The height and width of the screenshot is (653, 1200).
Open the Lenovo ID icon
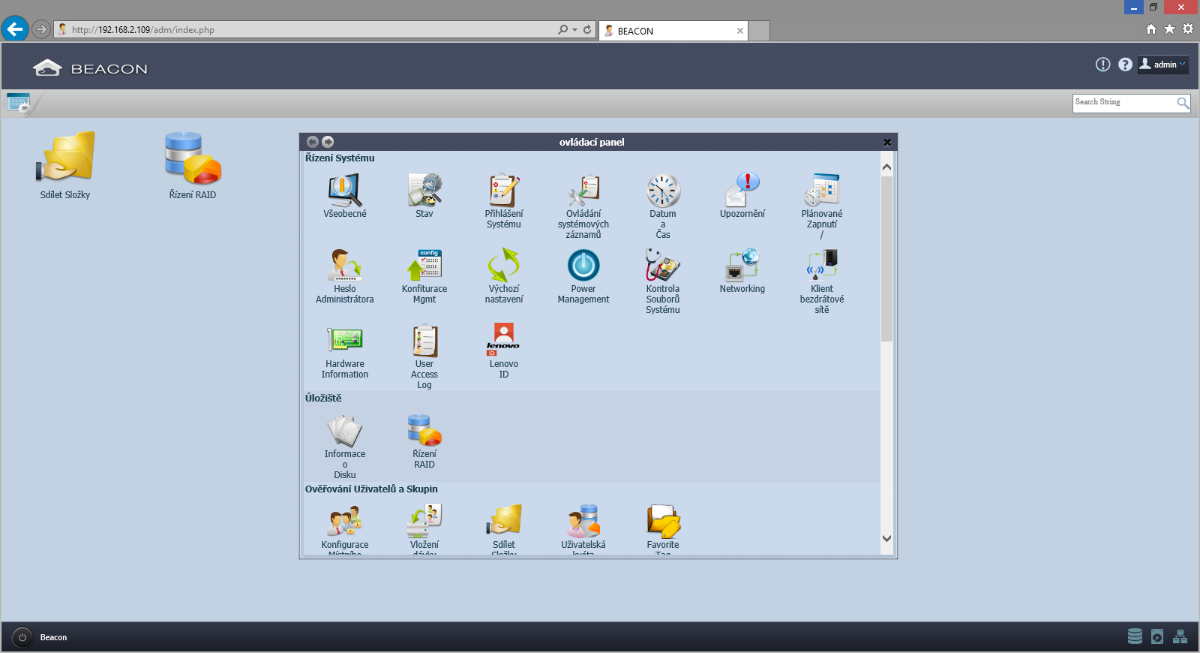[x=503, y=341]
